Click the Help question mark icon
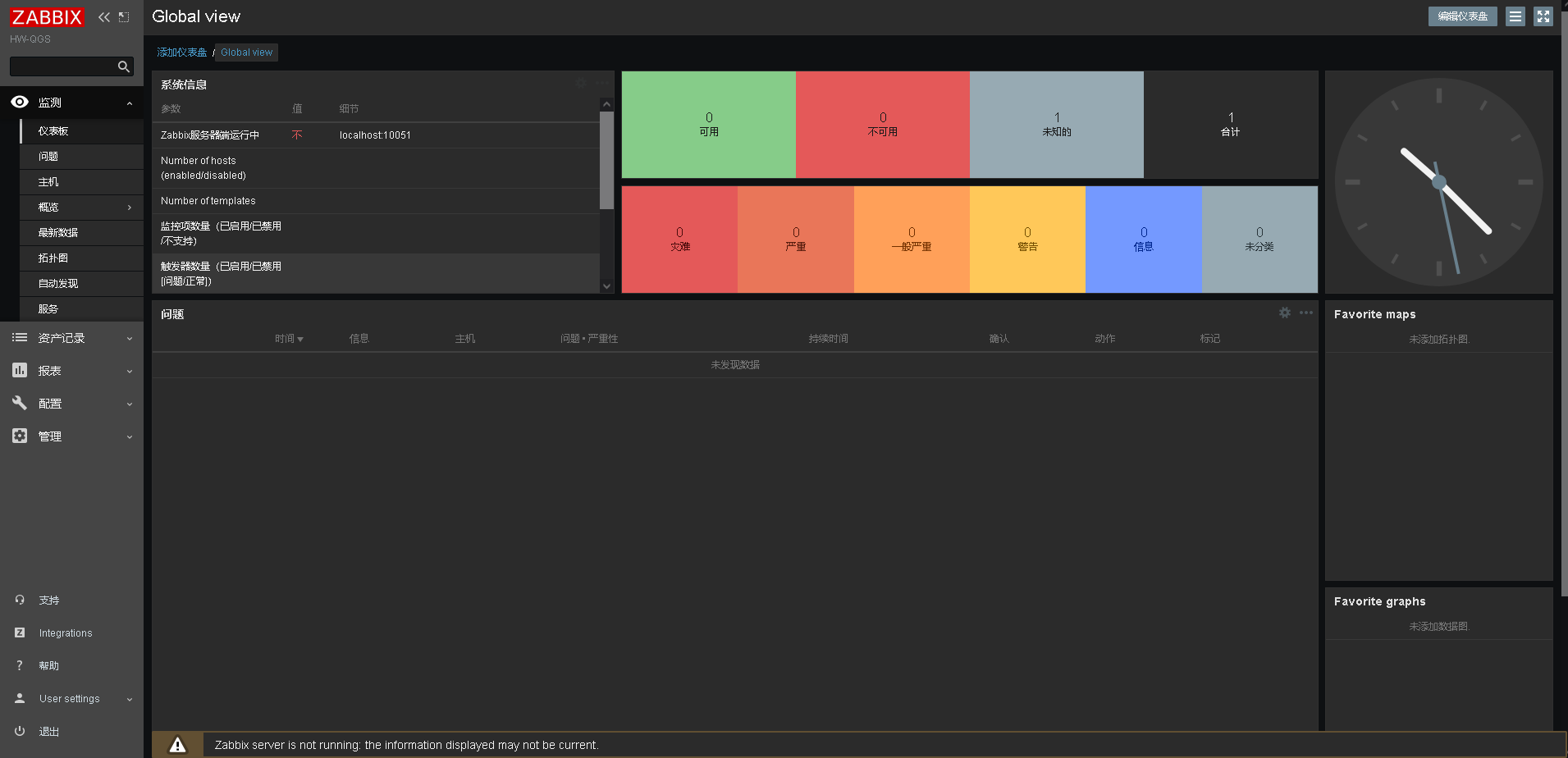This screenshot has height=758, width=1568. tap(20, 665)
